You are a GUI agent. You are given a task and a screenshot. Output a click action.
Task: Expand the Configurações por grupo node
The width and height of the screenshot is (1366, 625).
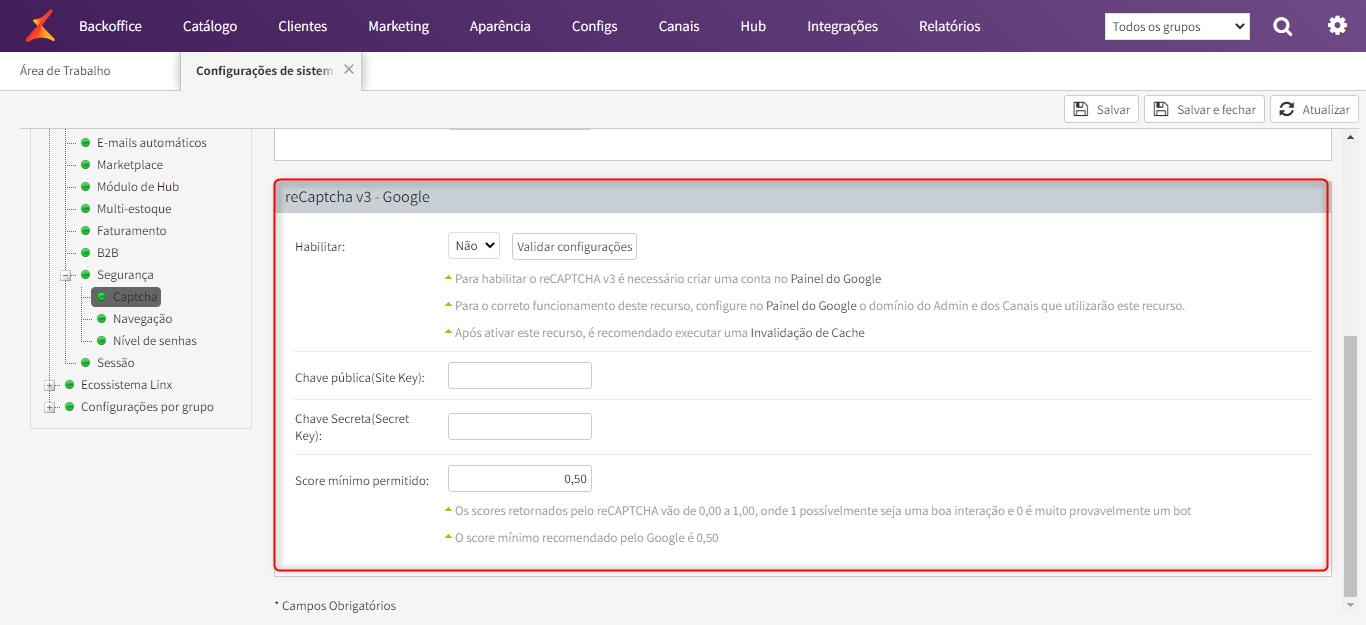coord(50,407)
